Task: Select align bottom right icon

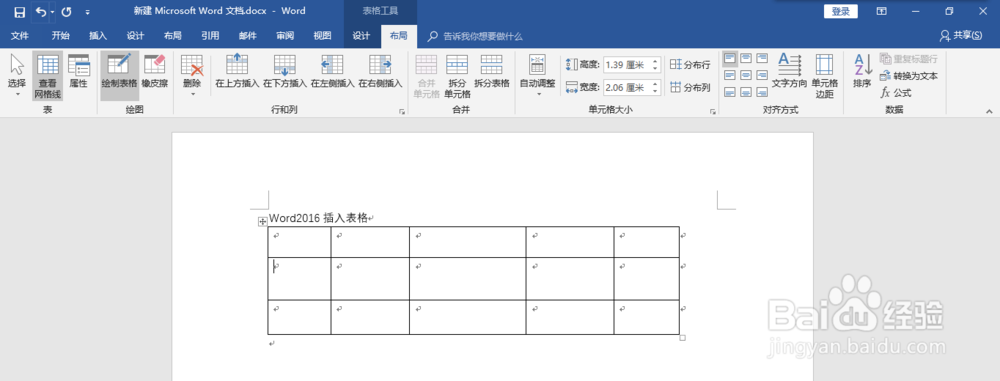Action: coord(761,92)
